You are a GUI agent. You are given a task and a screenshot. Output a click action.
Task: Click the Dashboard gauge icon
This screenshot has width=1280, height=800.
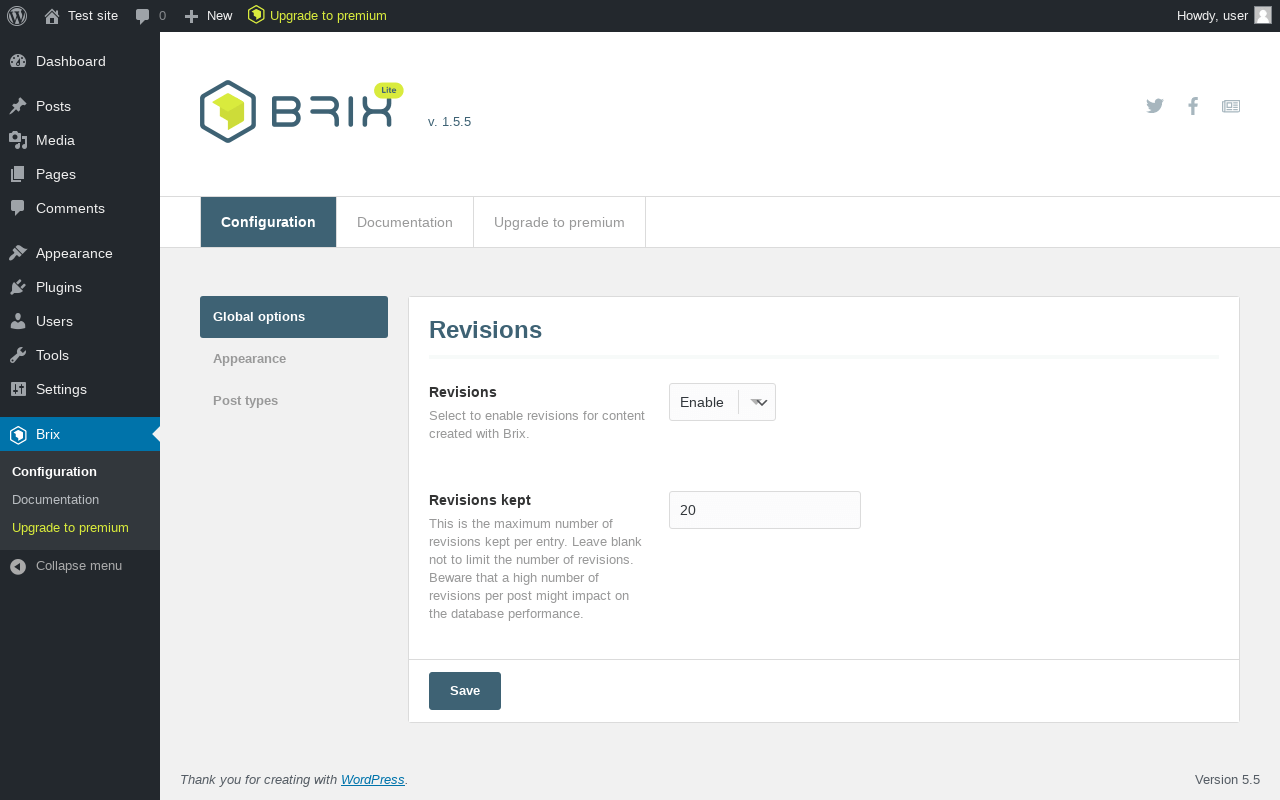tap(18, 61)
